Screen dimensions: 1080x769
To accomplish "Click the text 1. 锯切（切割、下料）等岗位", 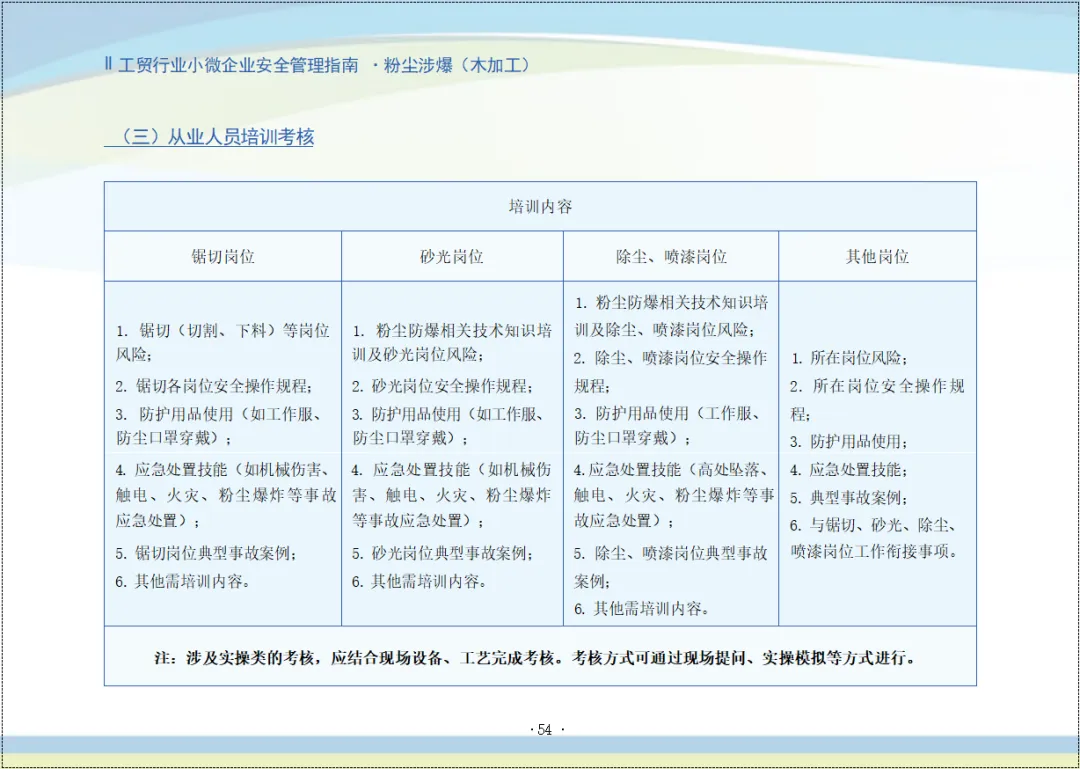I will pos(222,330).
